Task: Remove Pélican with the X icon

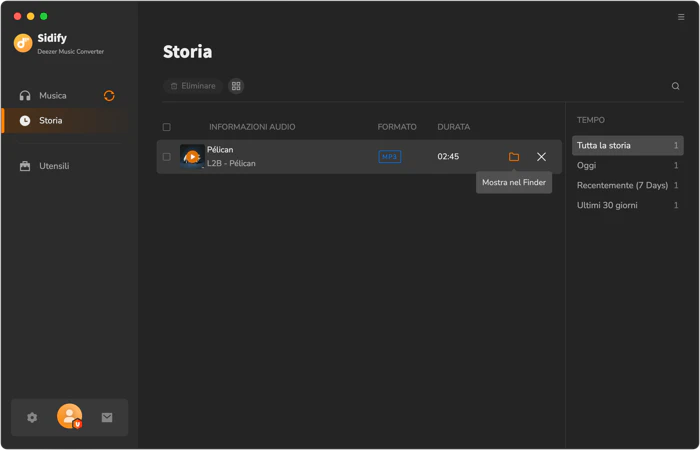Action: (x=541, y=157)
